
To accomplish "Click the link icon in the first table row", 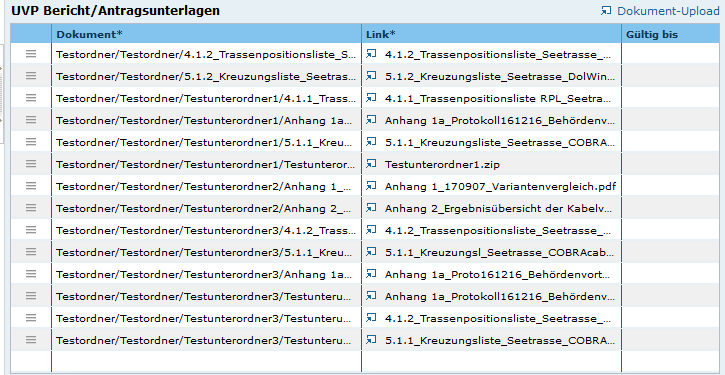I will pyautogui.click(x=371, y=54).
